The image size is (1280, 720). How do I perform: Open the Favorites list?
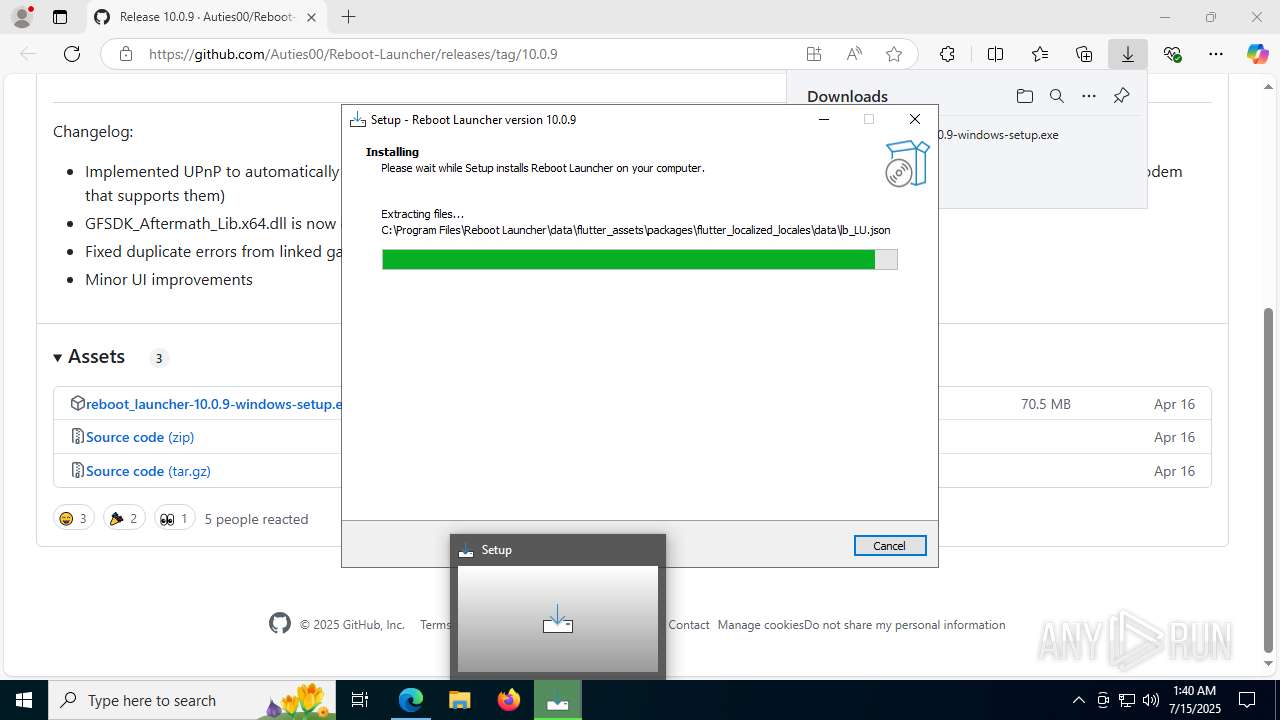[x=1040, y=54]
